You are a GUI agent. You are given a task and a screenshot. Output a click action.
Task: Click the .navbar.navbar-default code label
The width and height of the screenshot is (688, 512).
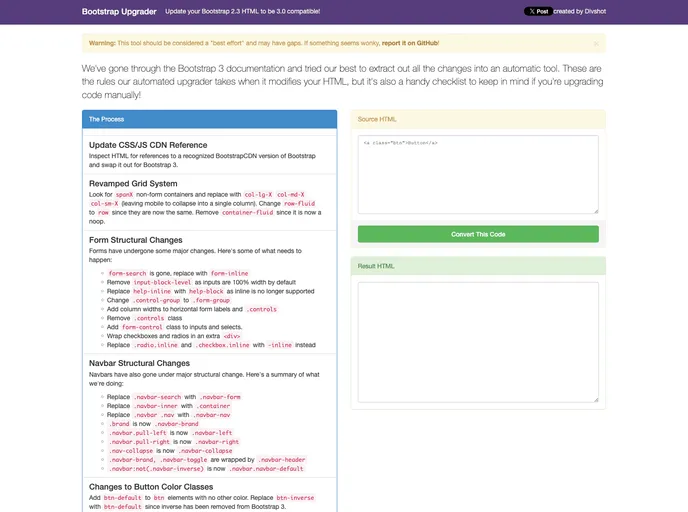point(266,469)
